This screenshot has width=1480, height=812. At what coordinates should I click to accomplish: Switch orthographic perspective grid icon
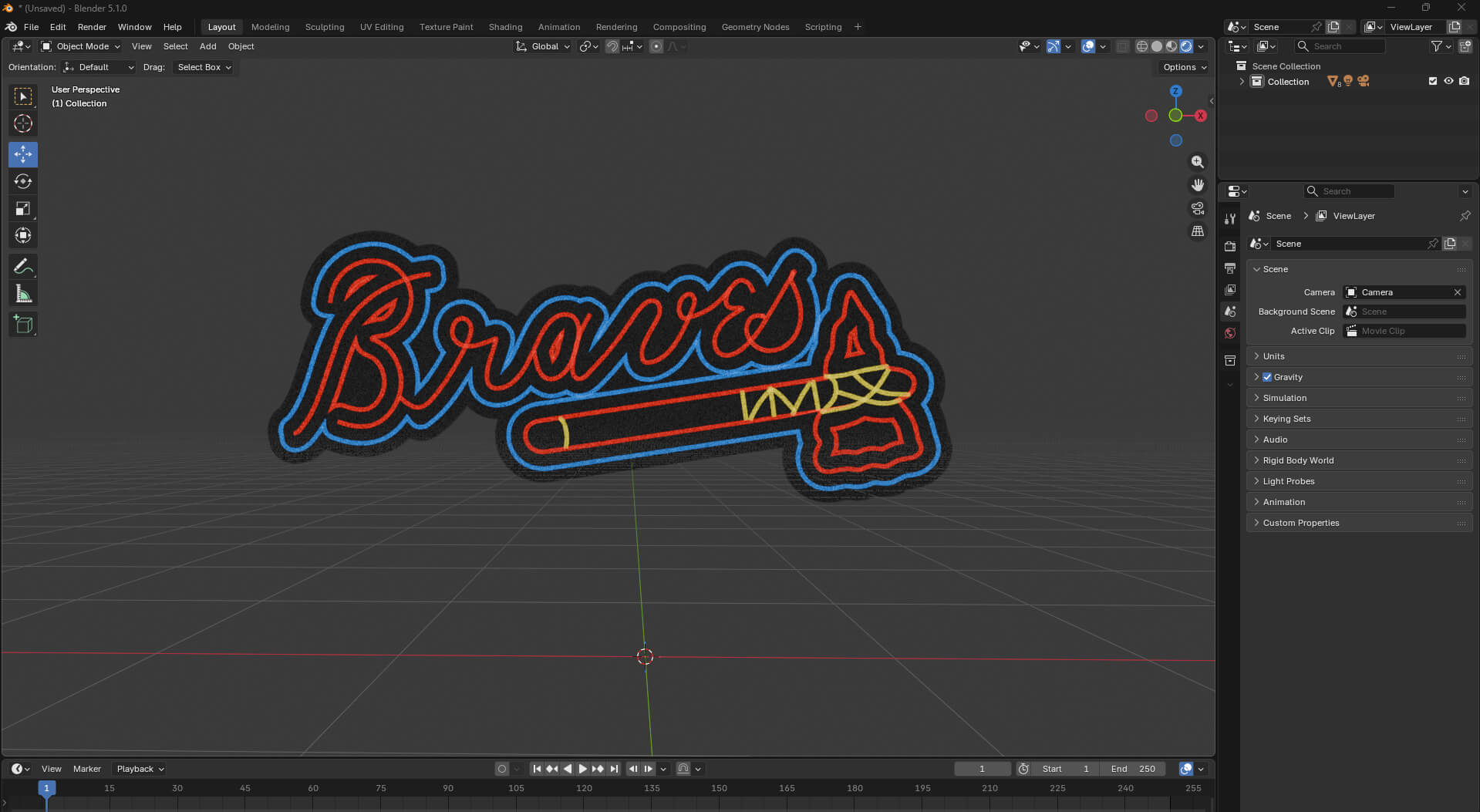click(x=1197, y=231)
